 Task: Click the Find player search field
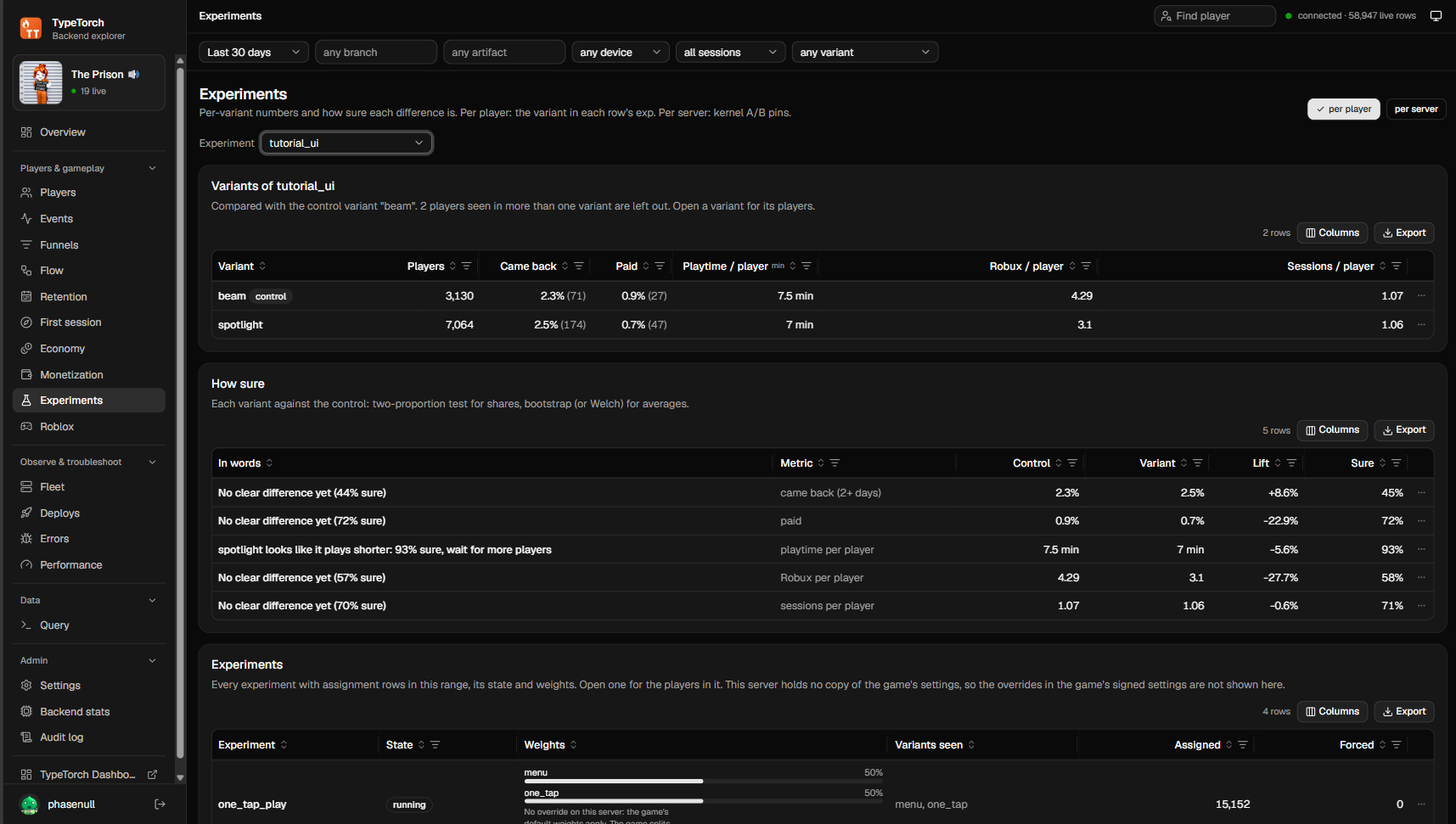pos(1215,16)
